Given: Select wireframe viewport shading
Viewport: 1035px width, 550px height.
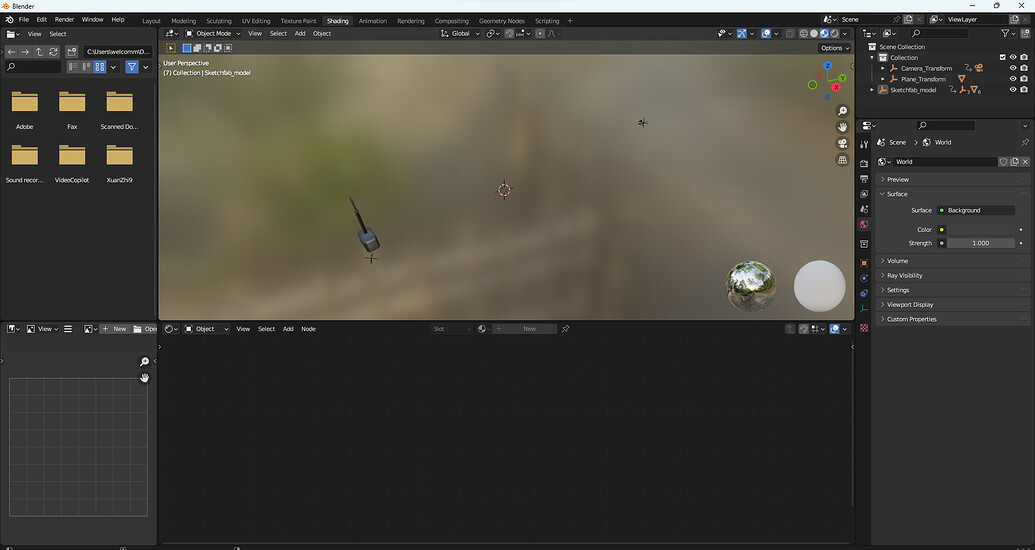Looking at the screenshot, I should [803, 34].
